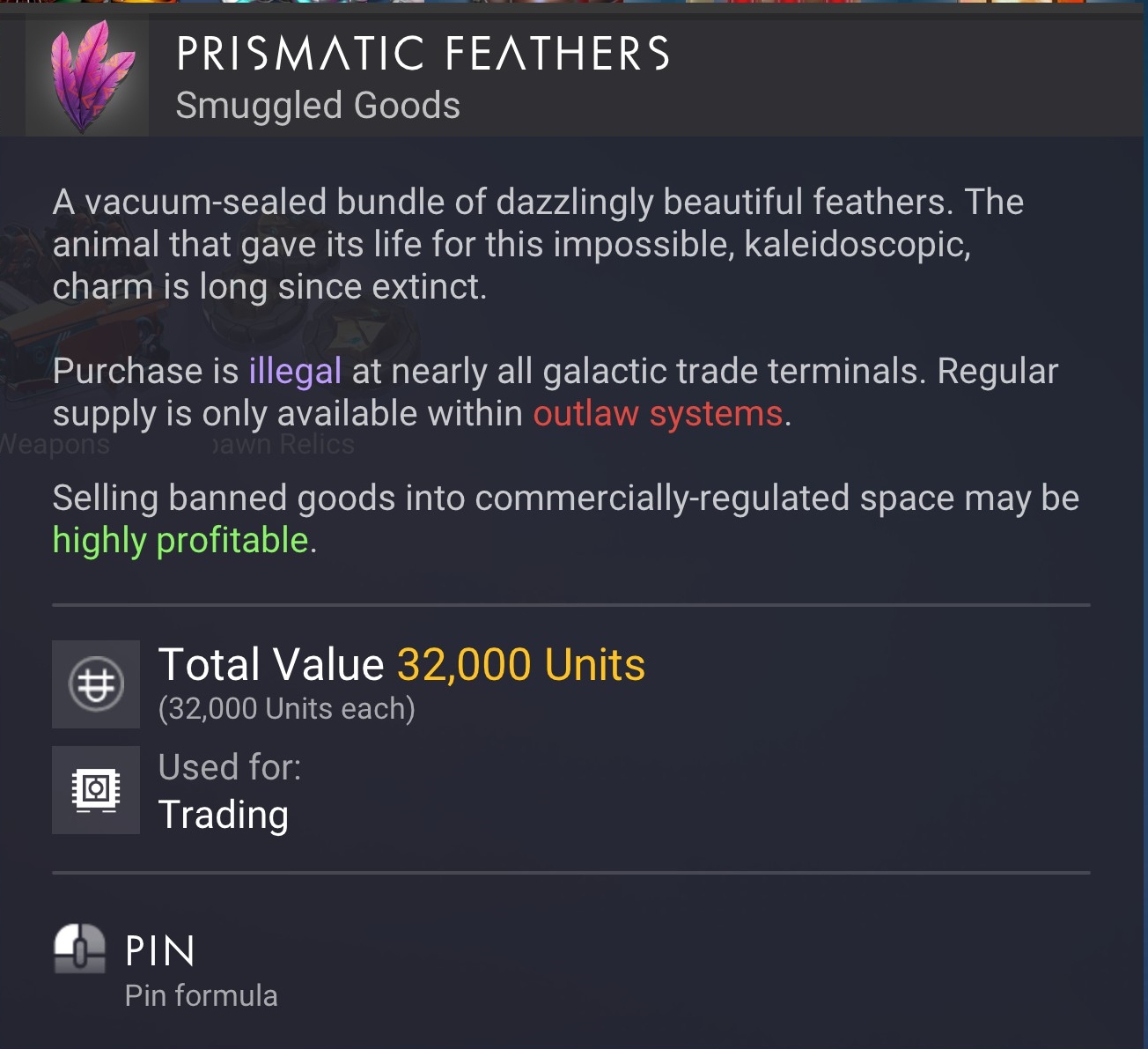Click the Used for chip icon
This screenshot has height=1049, width=1148.
(96, 790)
